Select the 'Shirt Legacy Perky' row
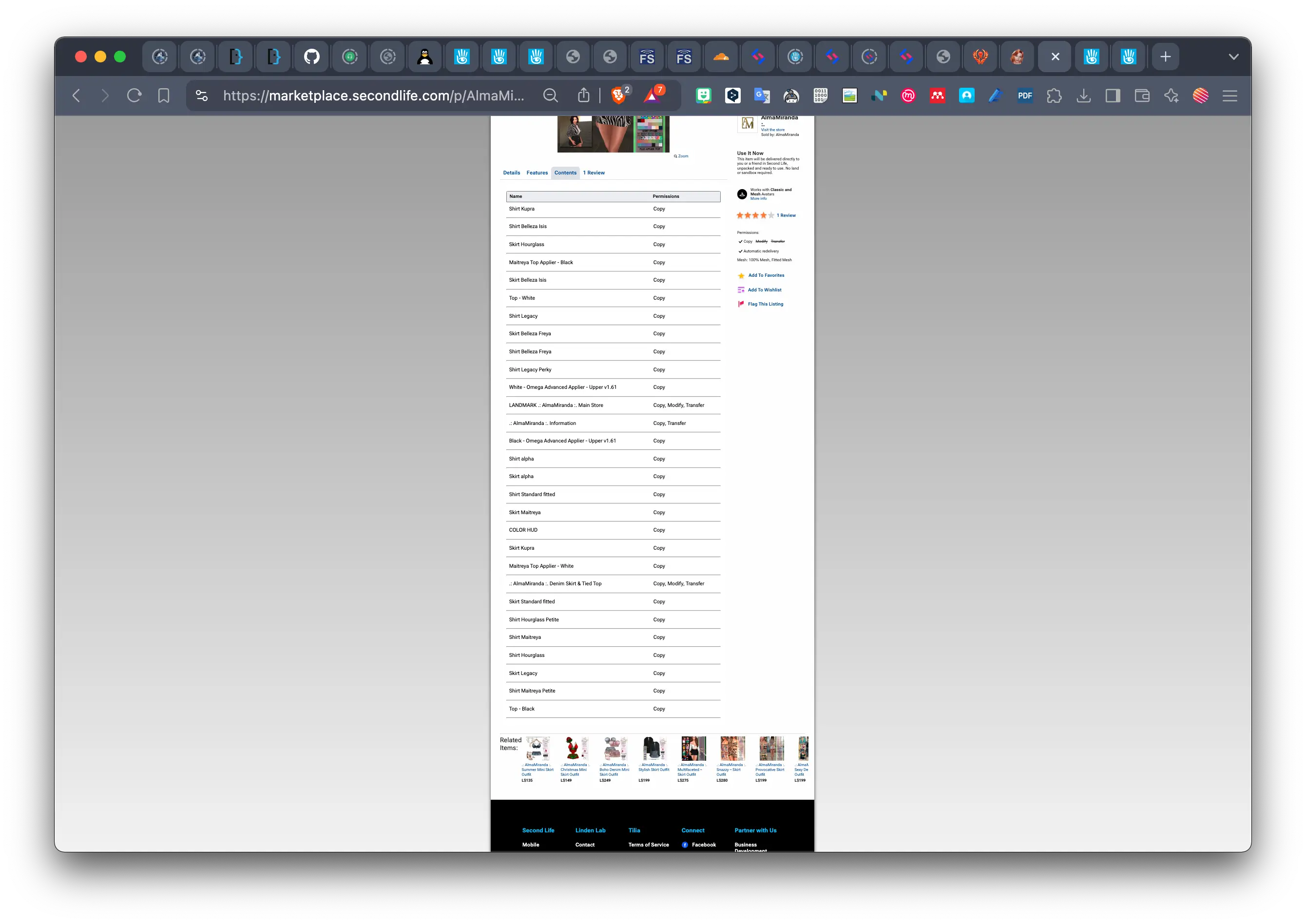Image resolution: width=1306 pixels, height=924 pixels. pos(613,369)
